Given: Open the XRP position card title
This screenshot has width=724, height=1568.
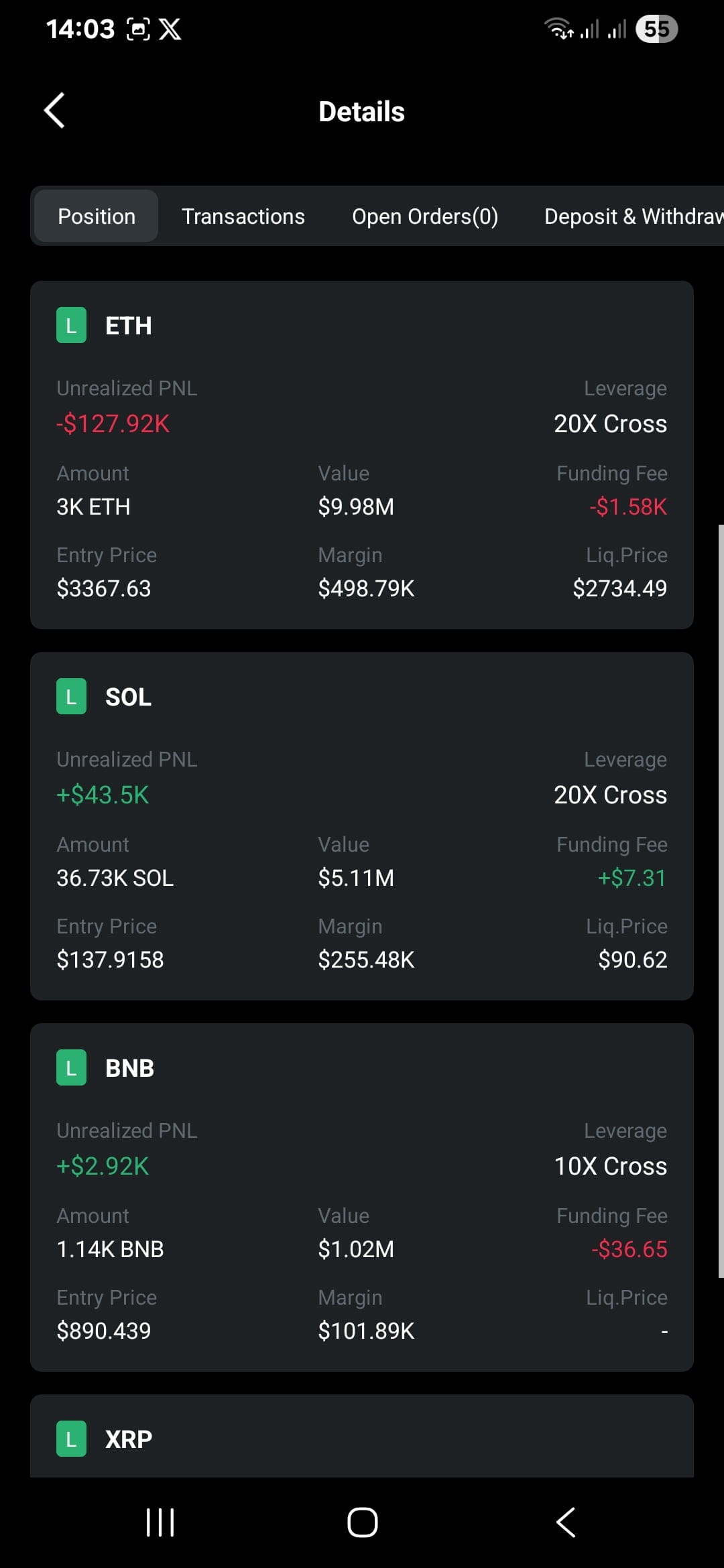Looking at the screenshot, I should 129,1439.
